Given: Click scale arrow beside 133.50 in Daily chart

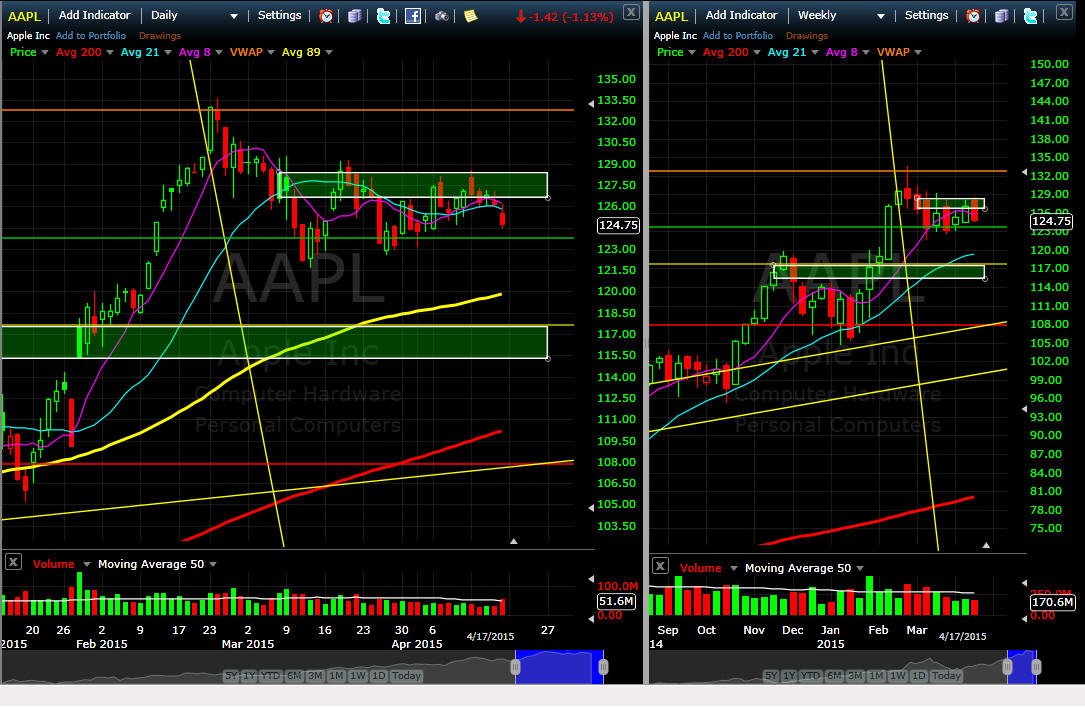Looking at the screenshot, I should [591, 104].
